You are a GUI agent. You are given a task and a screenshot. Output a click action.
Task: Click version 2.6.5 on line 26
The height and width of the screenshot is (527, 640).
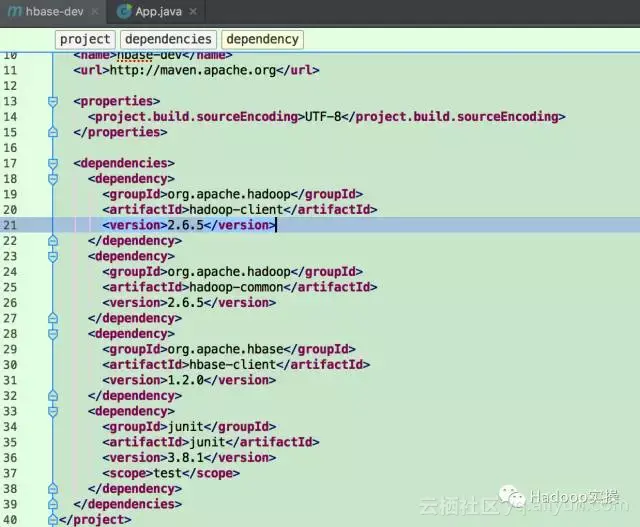click(x=186, y=303)
